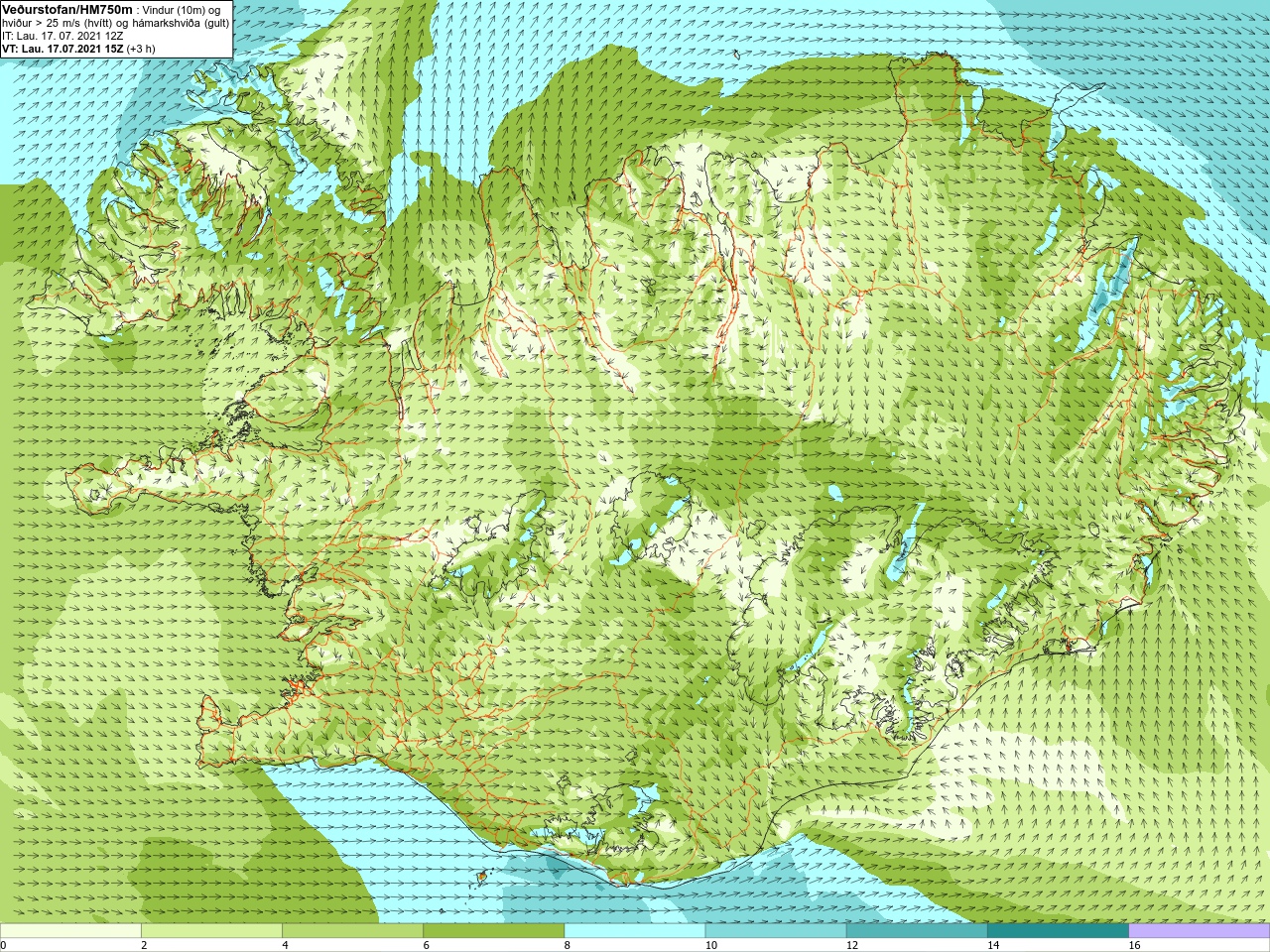Click the 'Vindur (10m) og' text
The image size is (1270, 952).
[x=182, y=10]
